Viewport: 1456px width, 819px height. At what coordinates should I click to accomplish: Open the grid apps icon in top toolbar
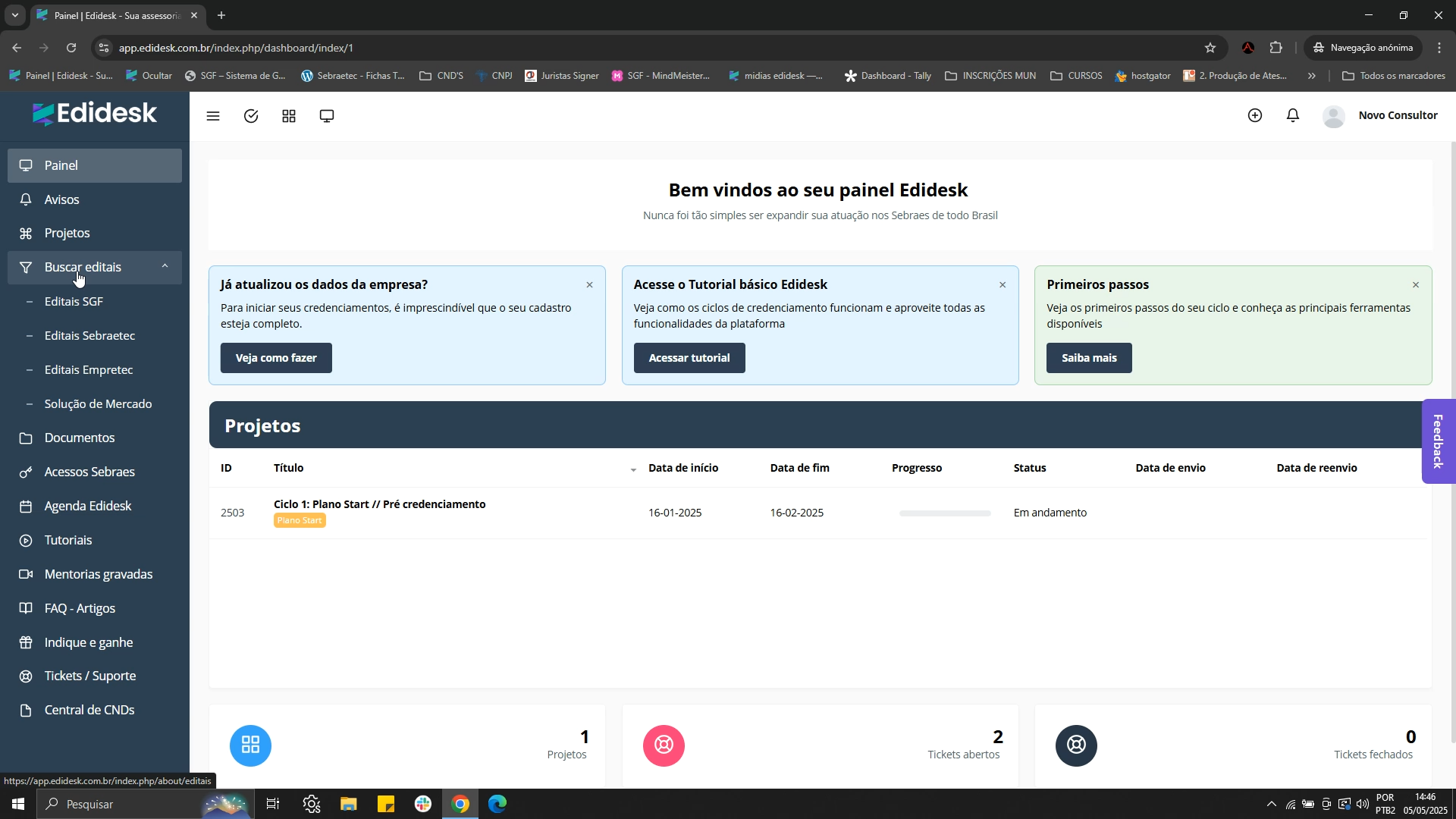coord(289,116)
